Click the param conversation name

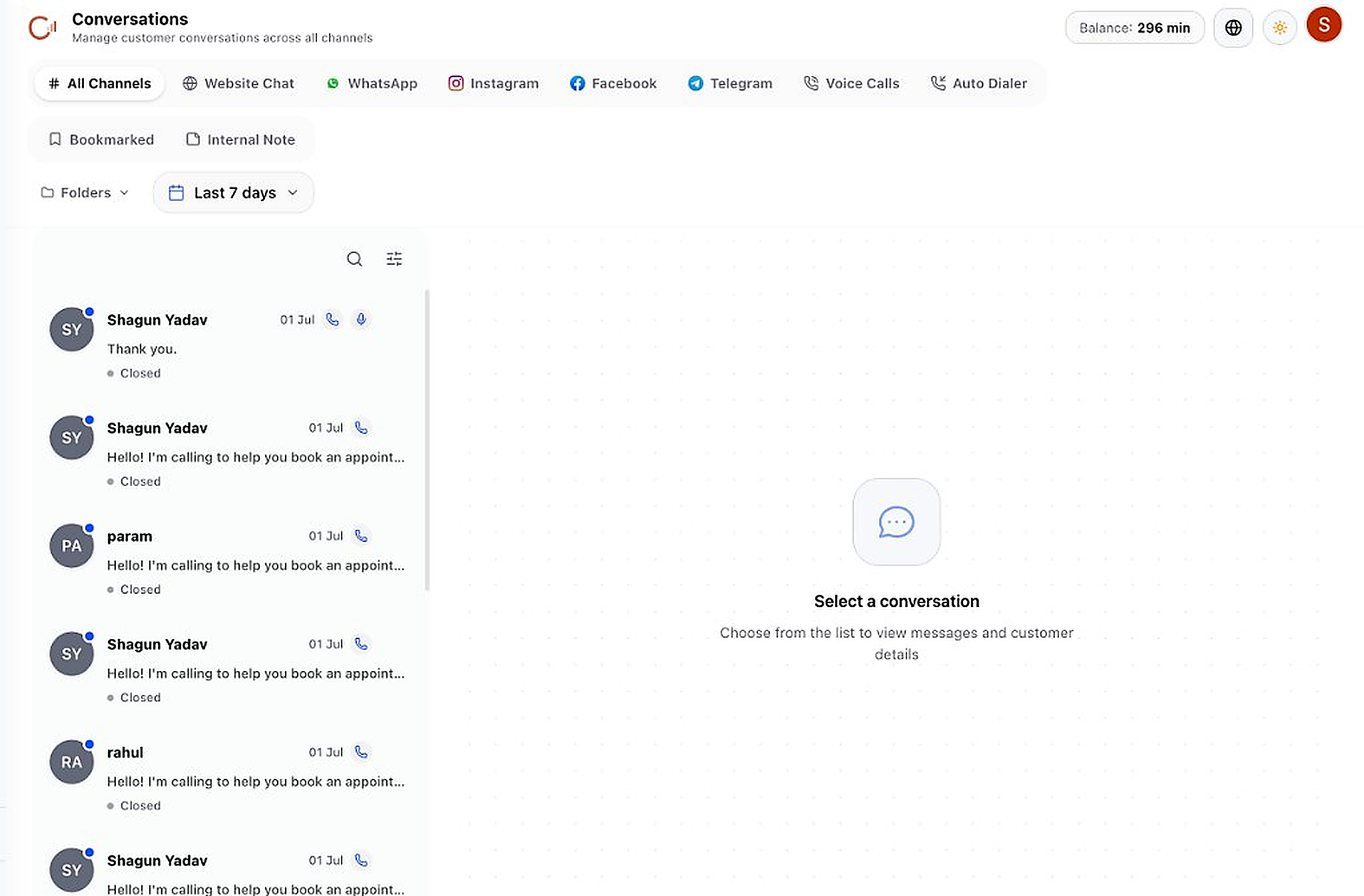tap(129, 537)
